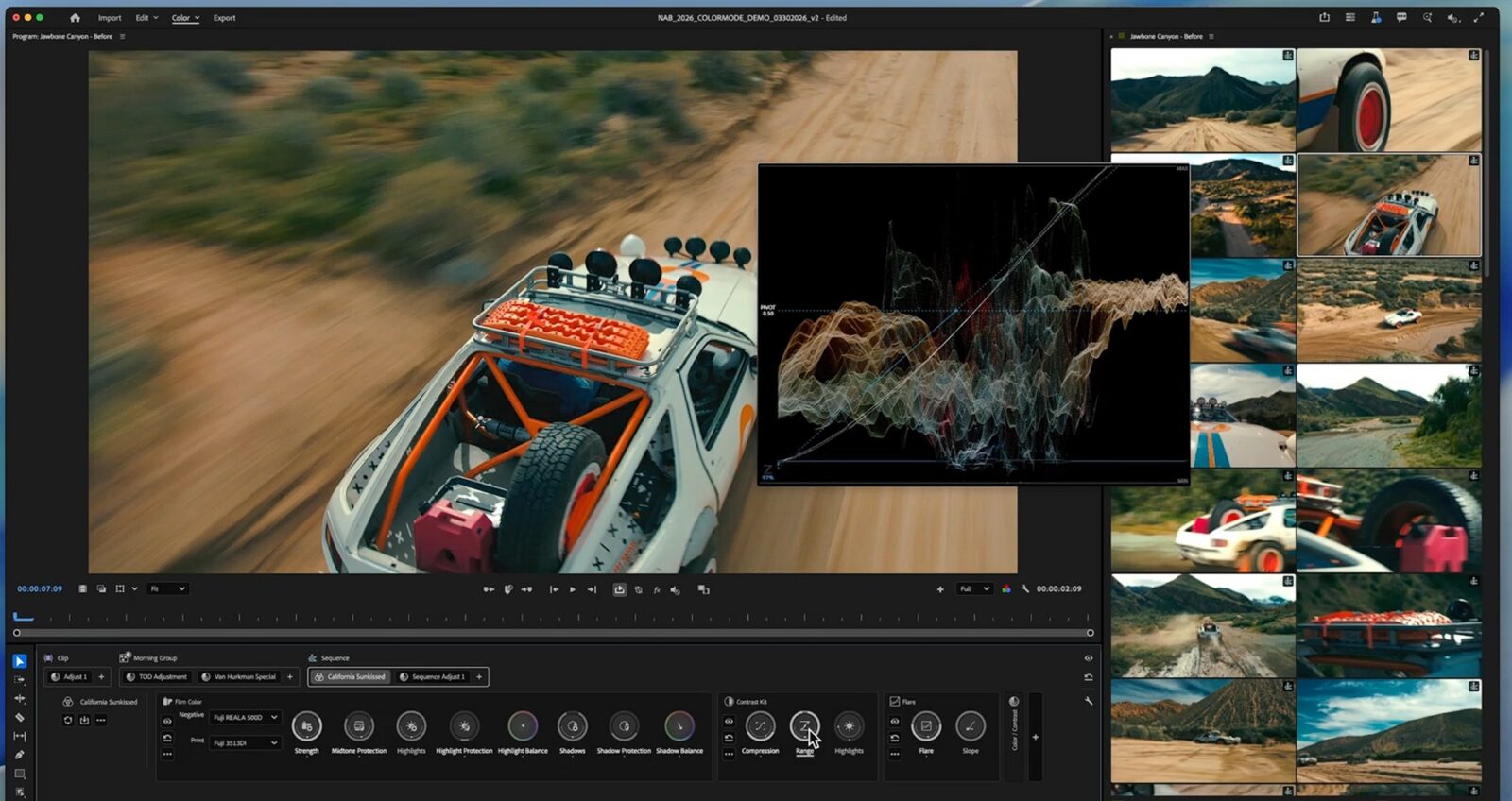Toggle Contrast Kit visibility eye
Viewport: 1512px width, 801px height.
(x=729, y=722)
